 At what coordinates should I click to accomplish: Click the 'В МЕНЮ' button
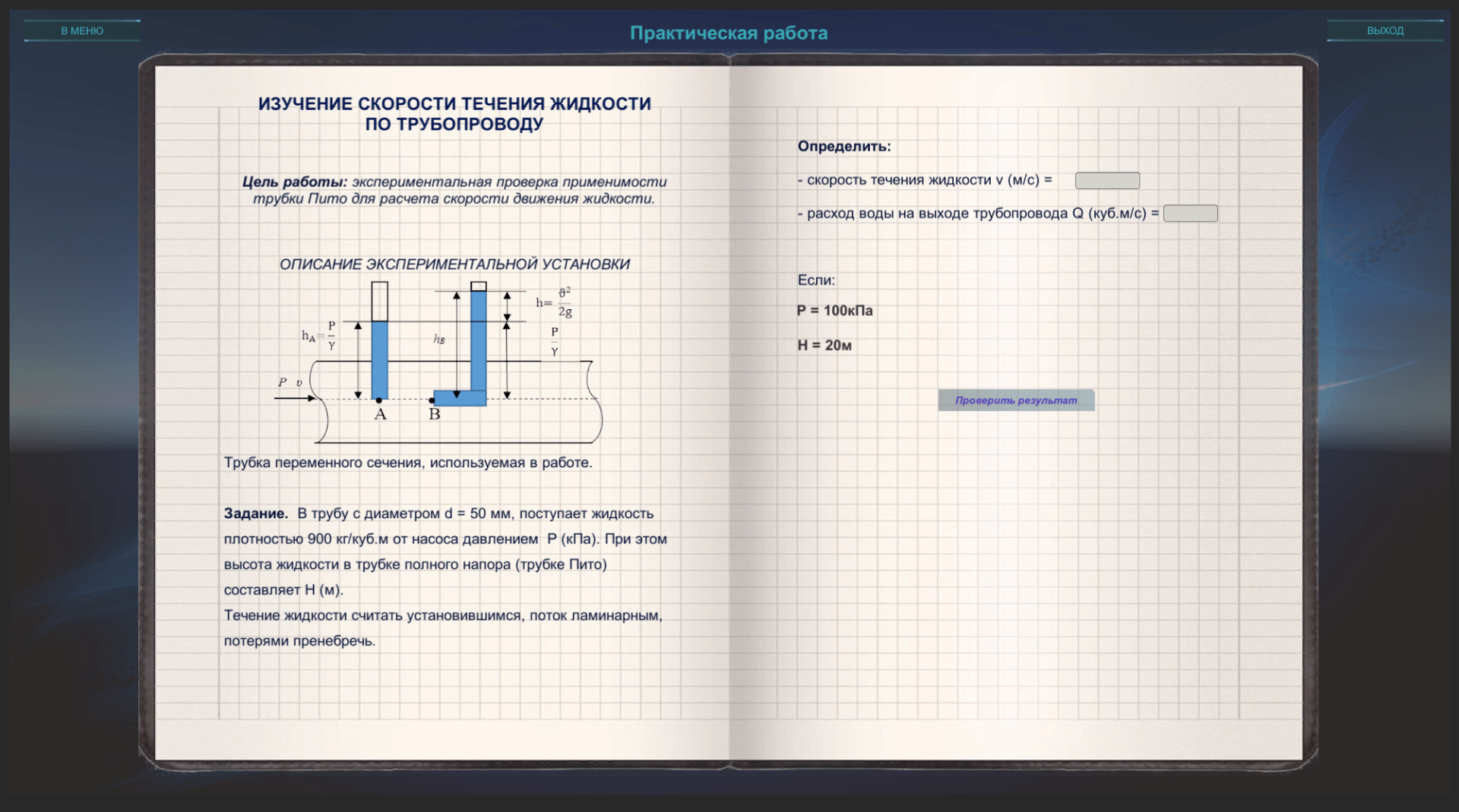pyautogui.click(x=82, y=30)
